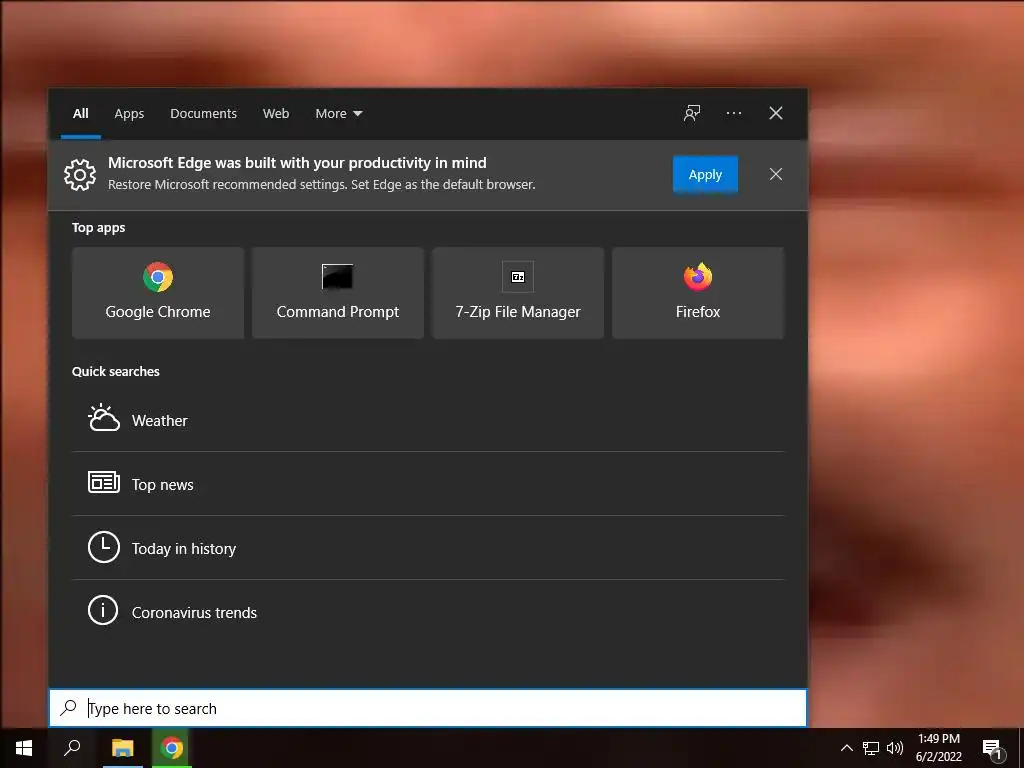
Task: Open the Action Center notifications icon
Action: 993,749
